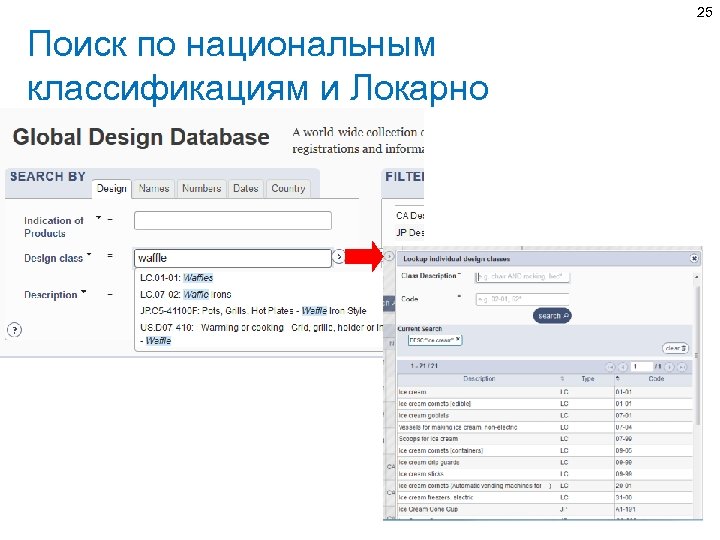
Task: Select the Ice cream sticks row
Action: tap(545, 474)
